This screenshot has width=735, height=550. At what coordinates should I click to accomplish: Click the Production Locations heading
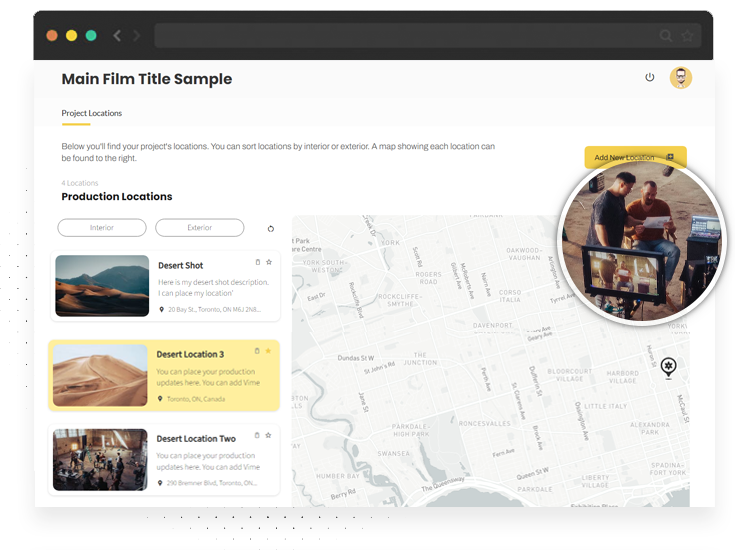[x=117, y=196]
